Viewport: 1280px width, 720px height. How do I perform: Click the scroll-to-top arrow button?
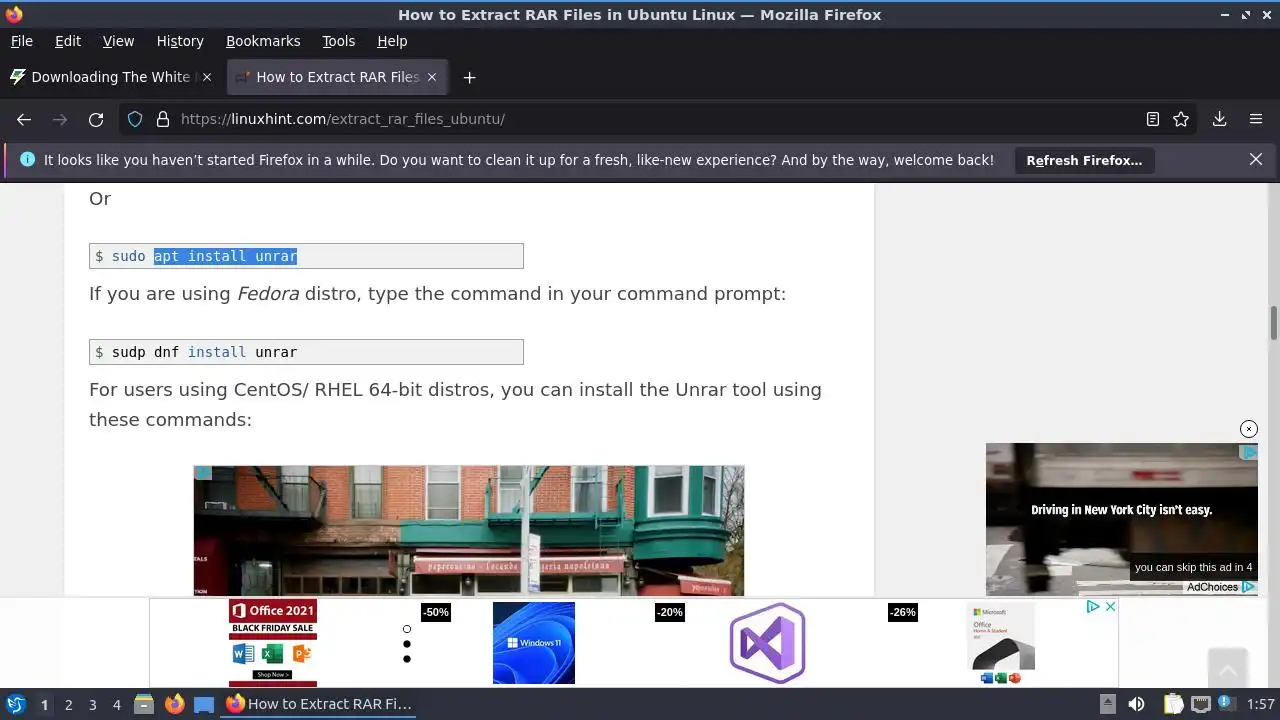tap(1227, 667)
